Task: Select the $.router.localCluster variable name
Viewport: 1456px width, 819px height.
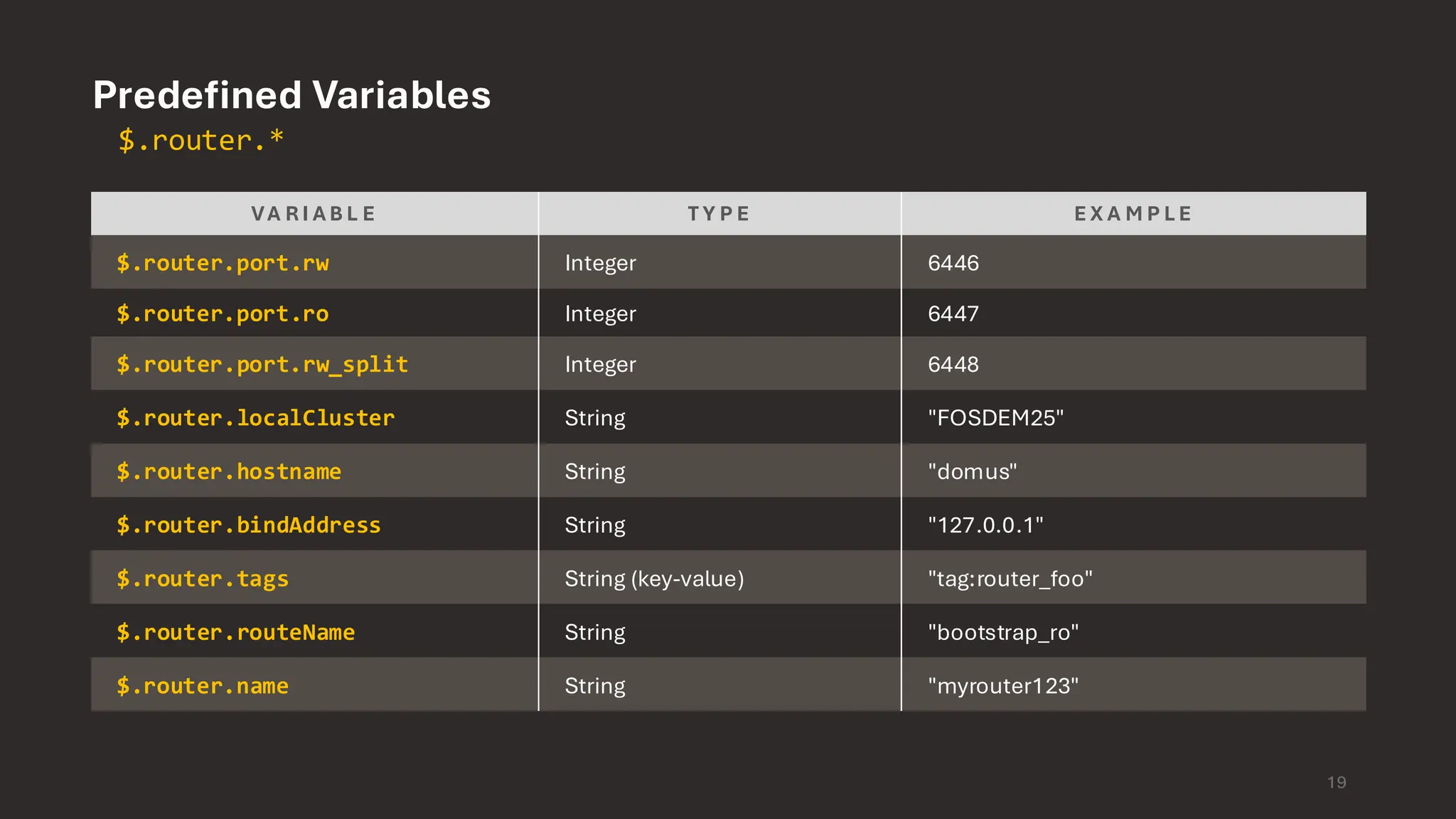Action: [255, 418]
